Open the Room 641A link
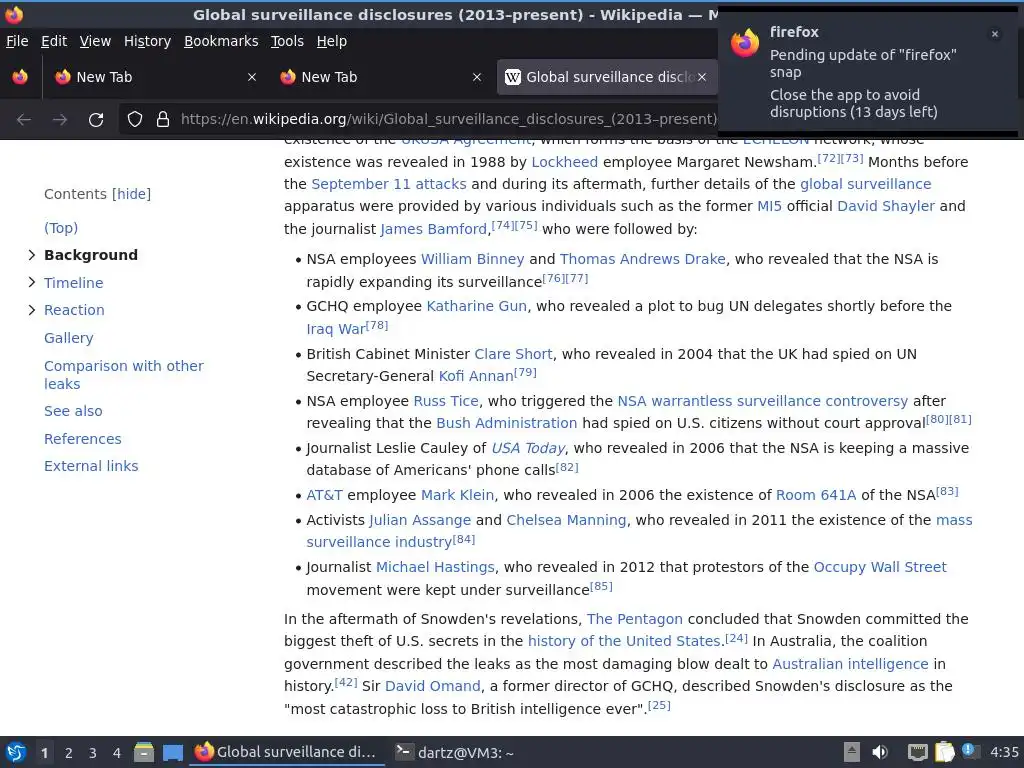This screenshot has width=1024, height=768. (816, 495)
